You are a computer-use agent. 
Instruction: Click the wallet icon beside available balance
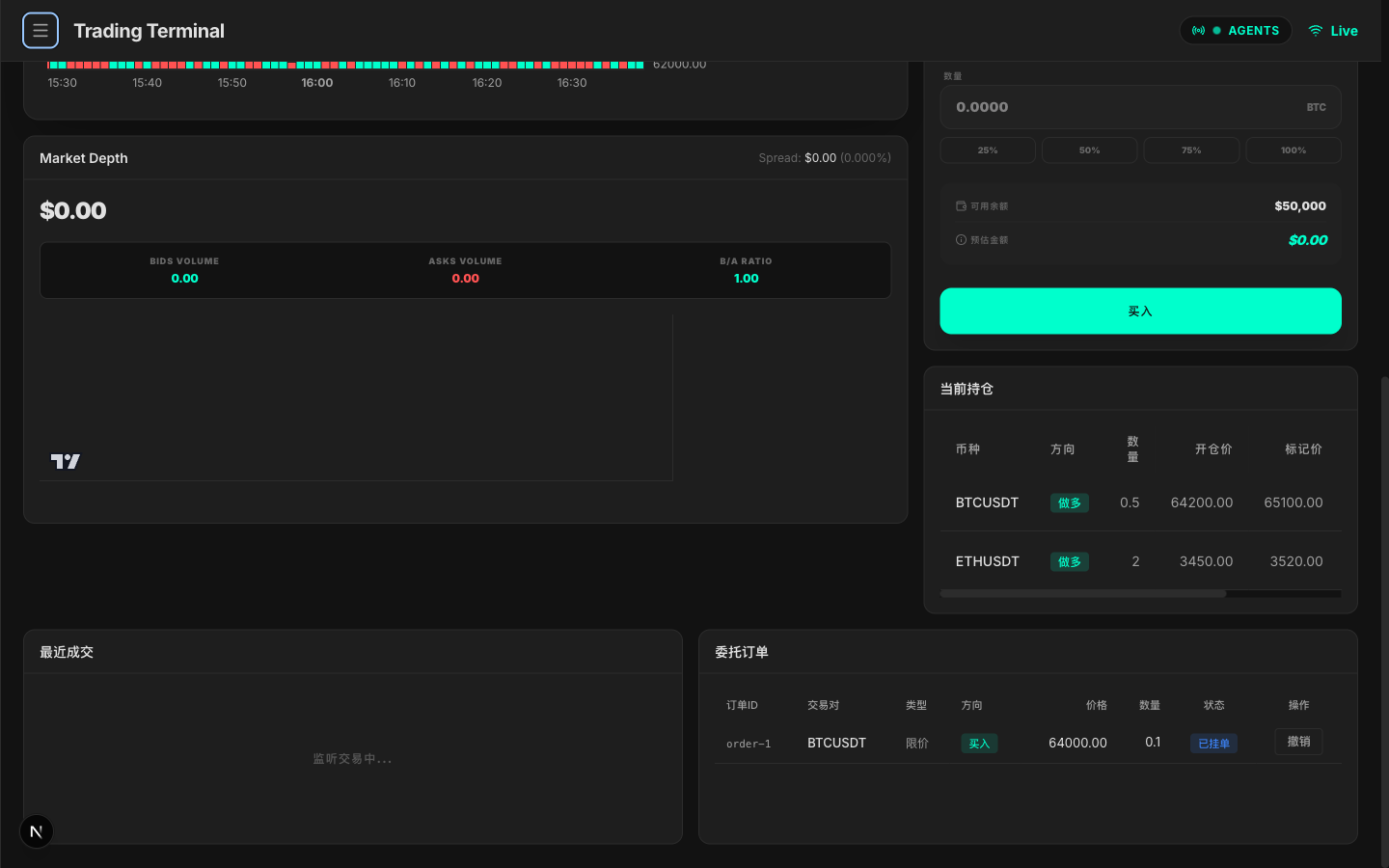(961, 206)
